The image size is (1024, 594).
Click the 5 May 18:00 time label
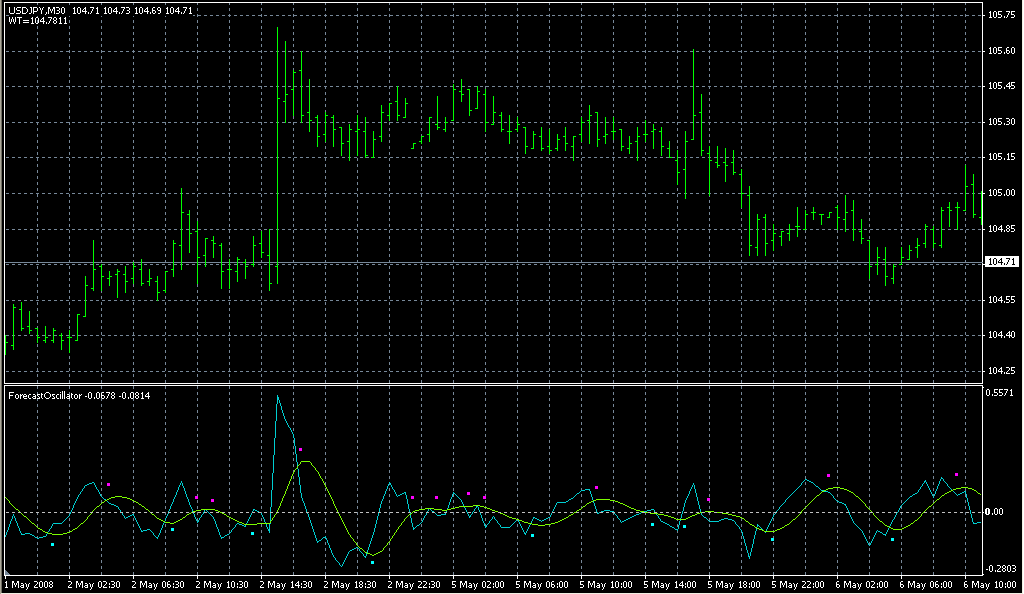coord(736,582)
